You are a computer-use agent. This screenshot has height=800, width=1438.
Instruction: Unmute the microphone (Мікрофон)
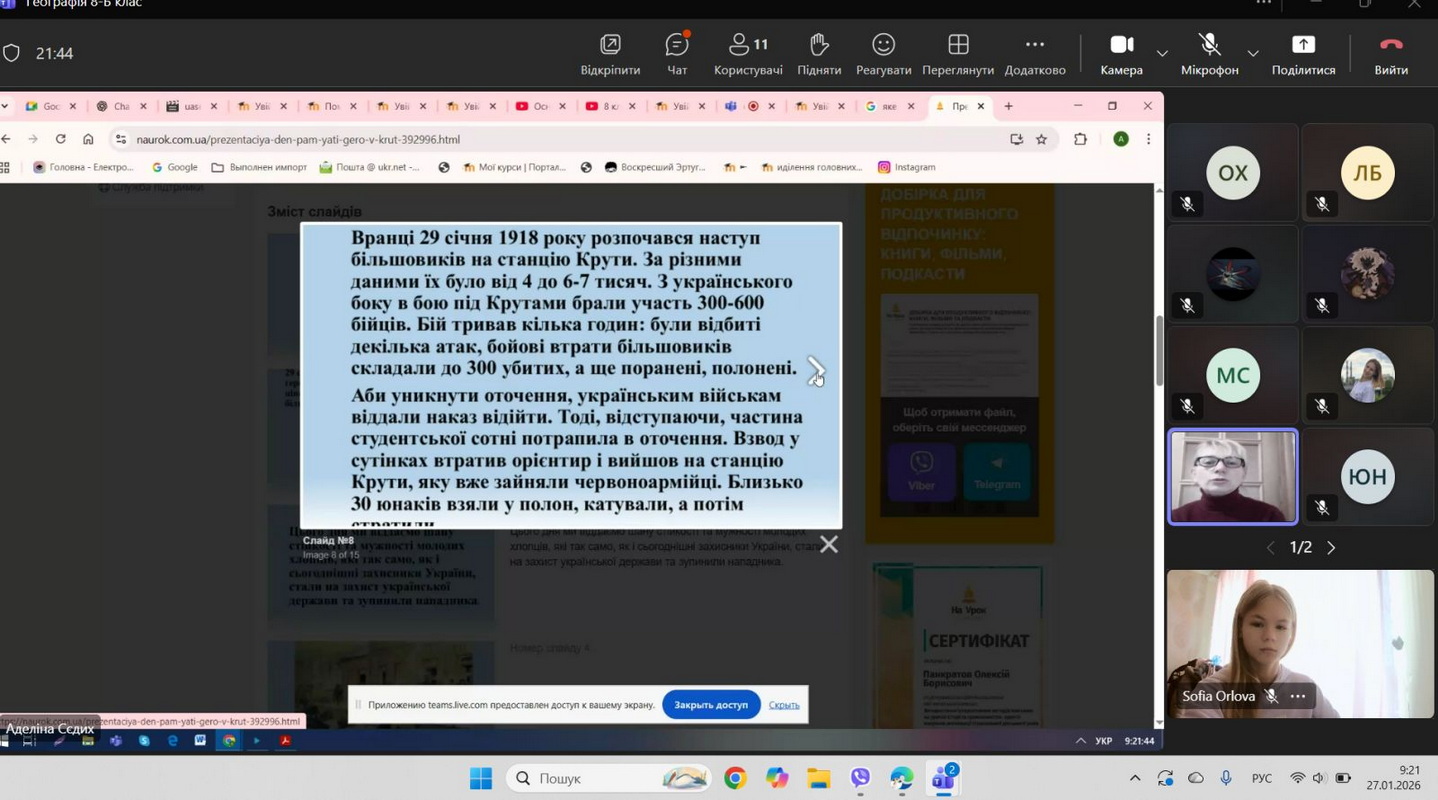(x=1209, y=54)
